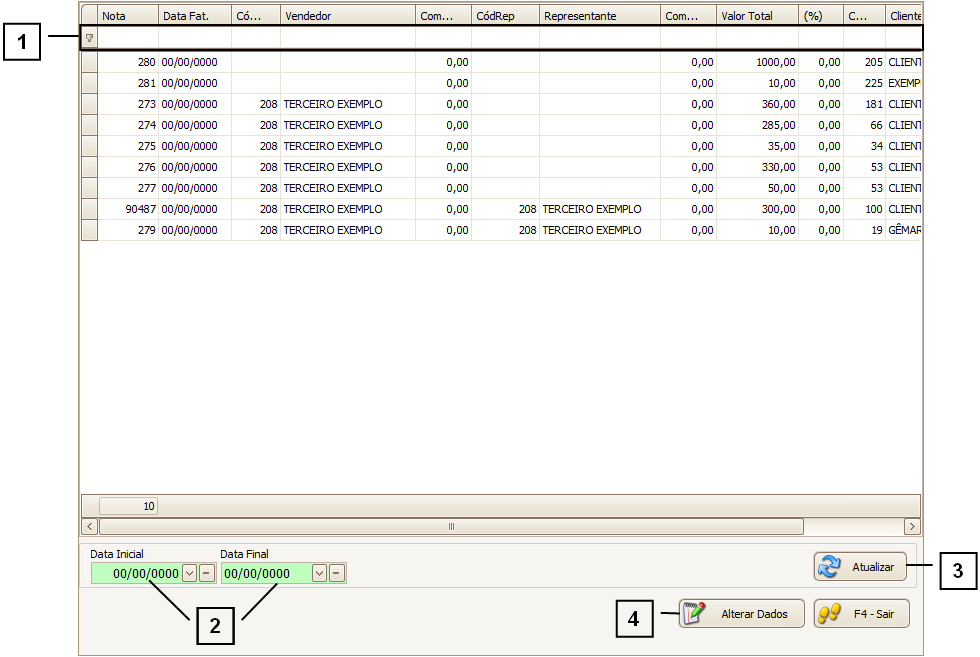Sort by the Nota column header
This screenshot has height=657, width=980.
(x=128, y=16)
